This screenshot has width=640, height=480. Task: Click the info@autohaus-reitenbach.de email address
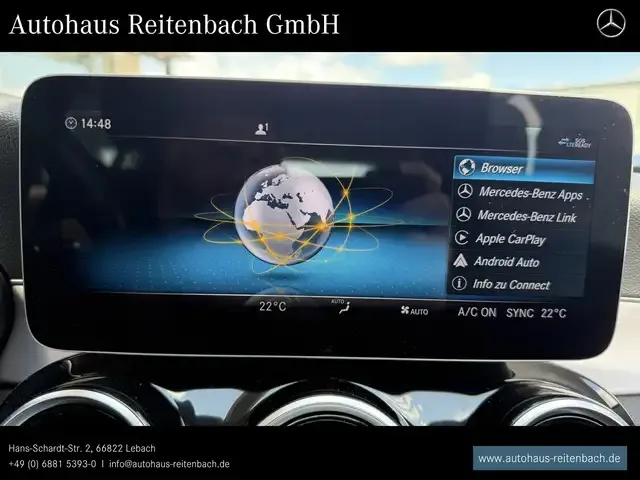pos(169,464)
